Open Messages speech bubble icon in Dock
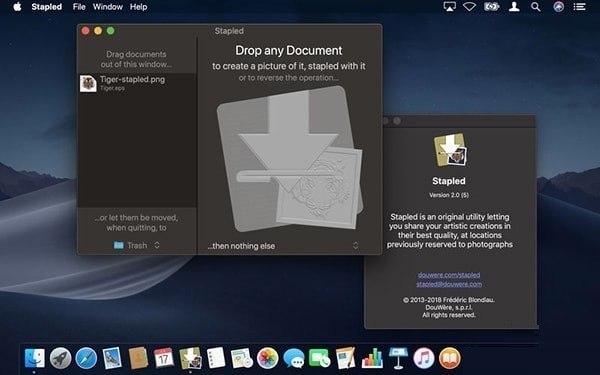600x375 pixels. [x=293, y=358]
